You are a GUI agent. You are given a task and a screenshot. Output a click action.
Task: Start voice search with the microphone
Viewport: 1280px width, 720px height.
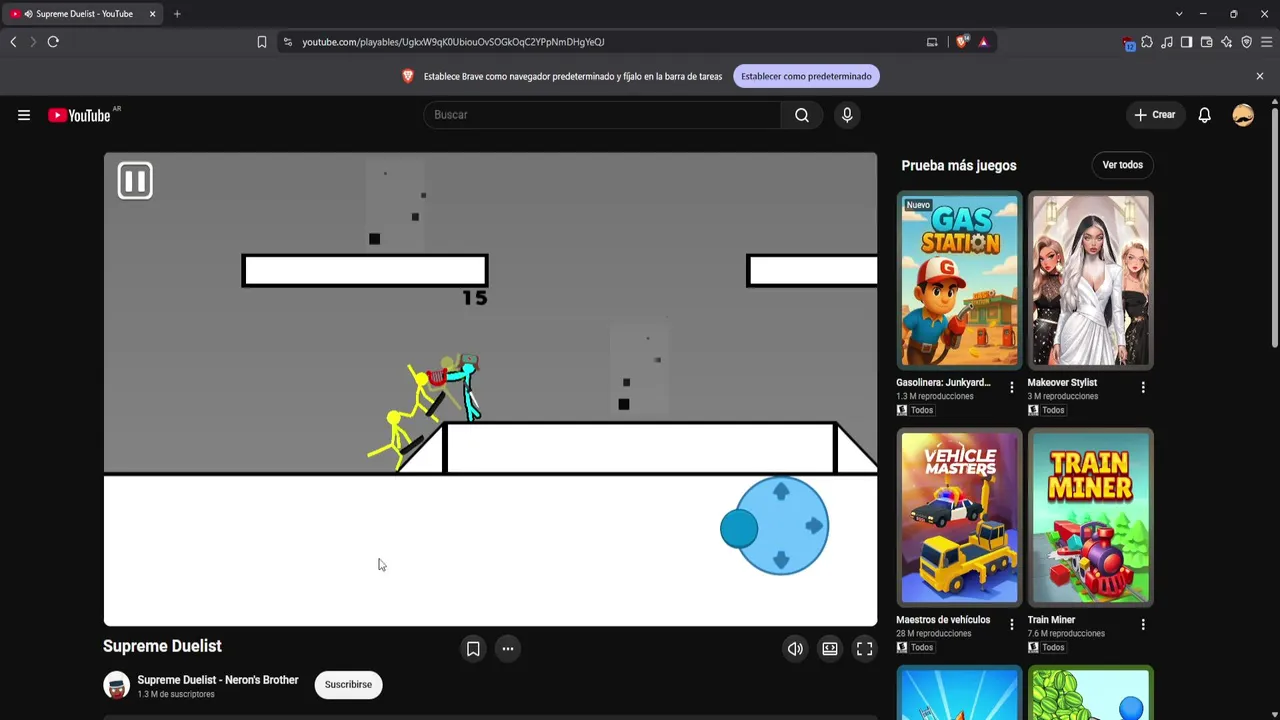tap(847, 115)
